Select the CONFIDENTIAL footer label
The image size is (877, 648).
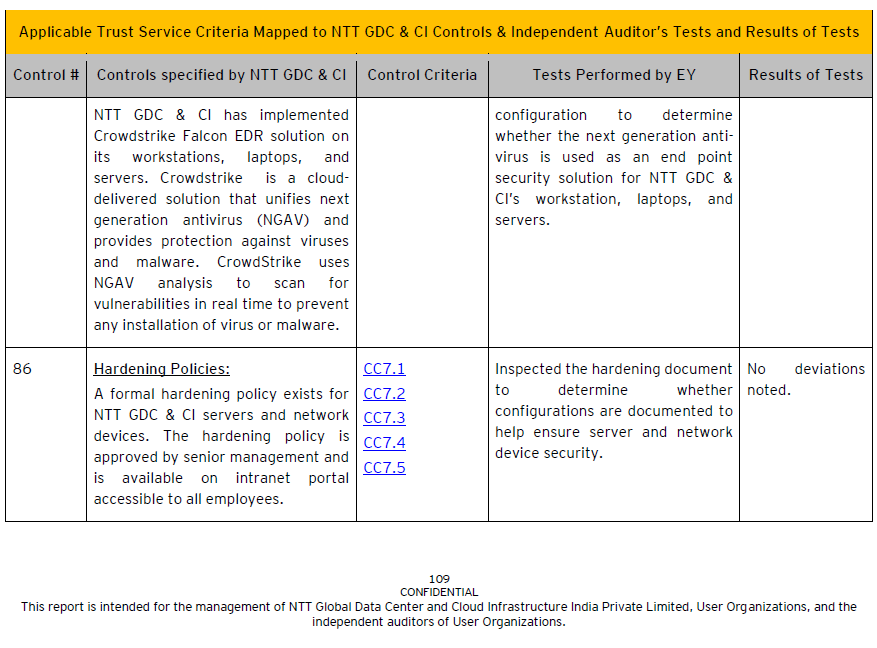[439, 592]
